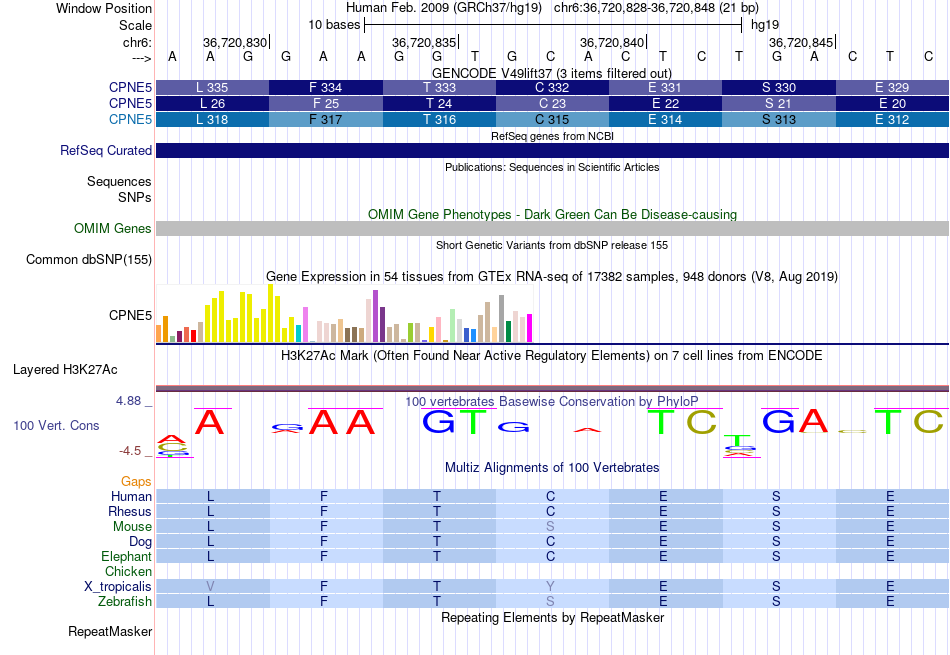Click the GENCODE V49lift37 track title
This screenshot has width=950, height=655.
552,73
